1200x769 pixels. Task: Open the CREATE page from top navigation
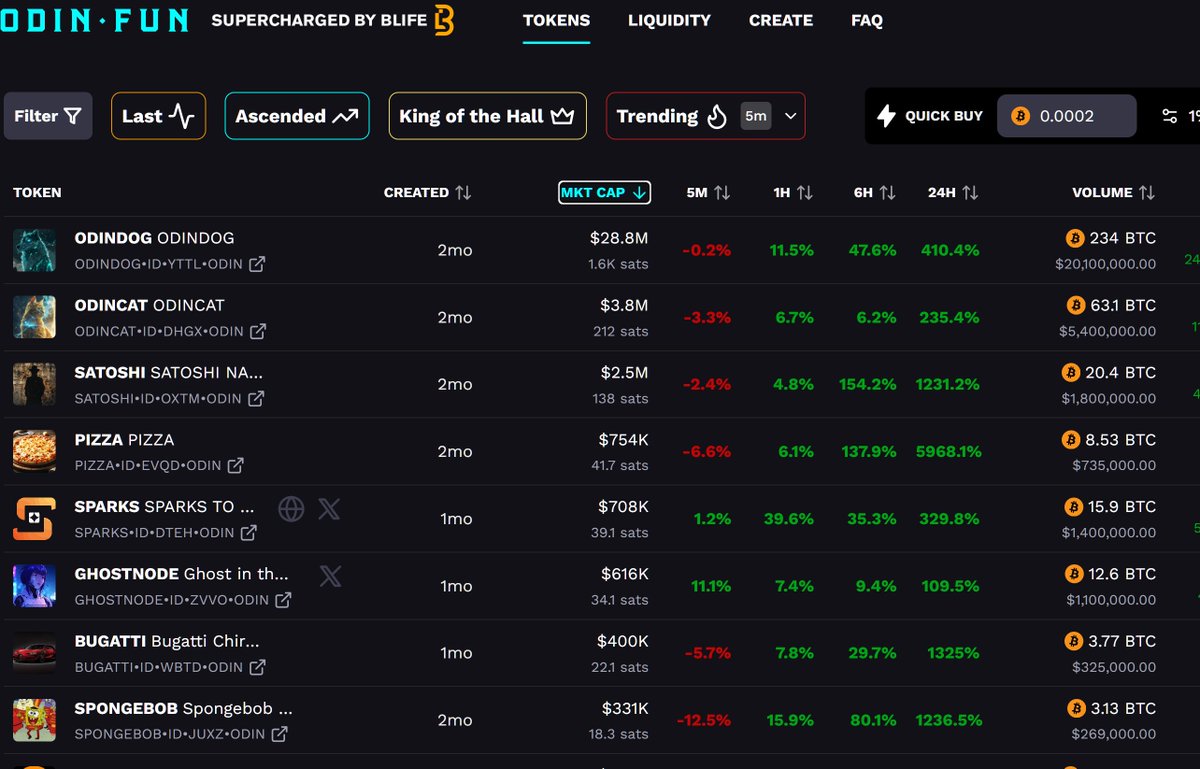[x=780, y=20]
